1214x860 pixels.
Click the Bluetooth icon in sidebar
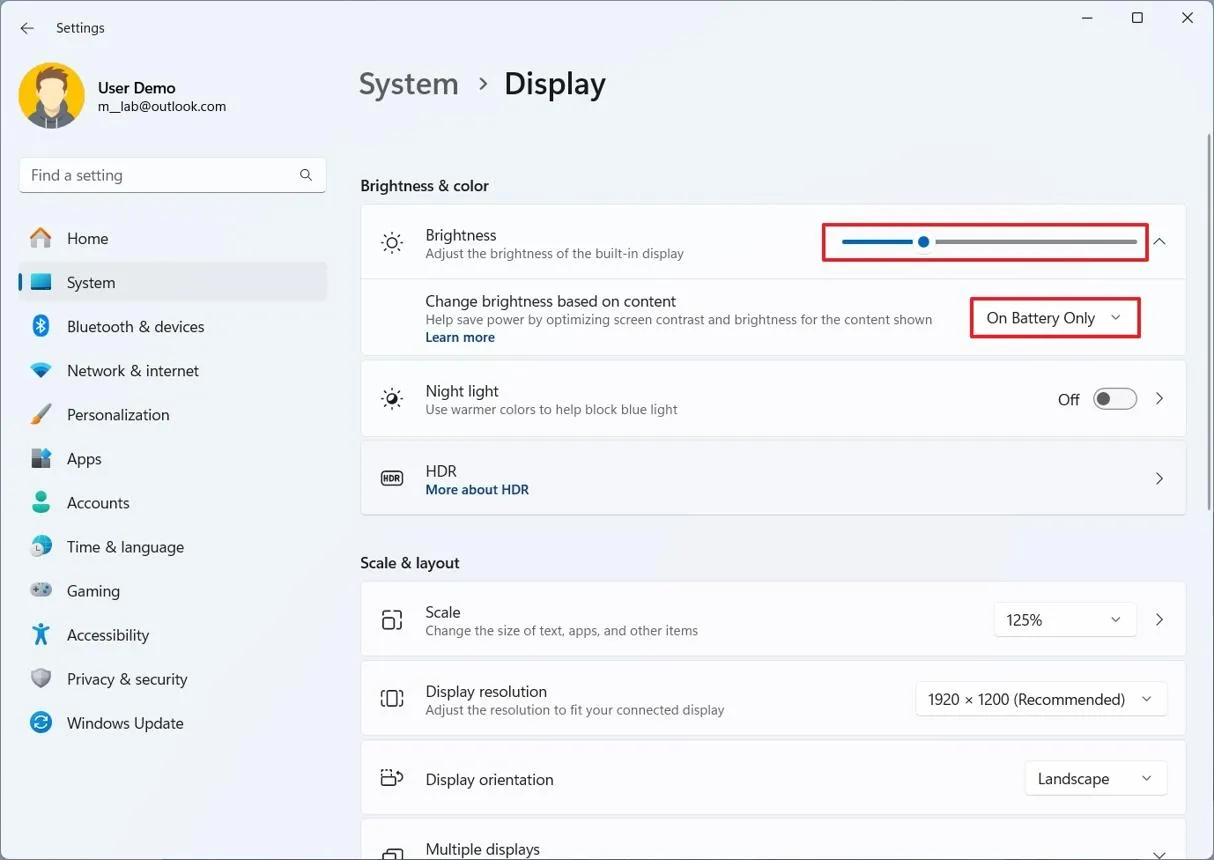pos(41,326)
